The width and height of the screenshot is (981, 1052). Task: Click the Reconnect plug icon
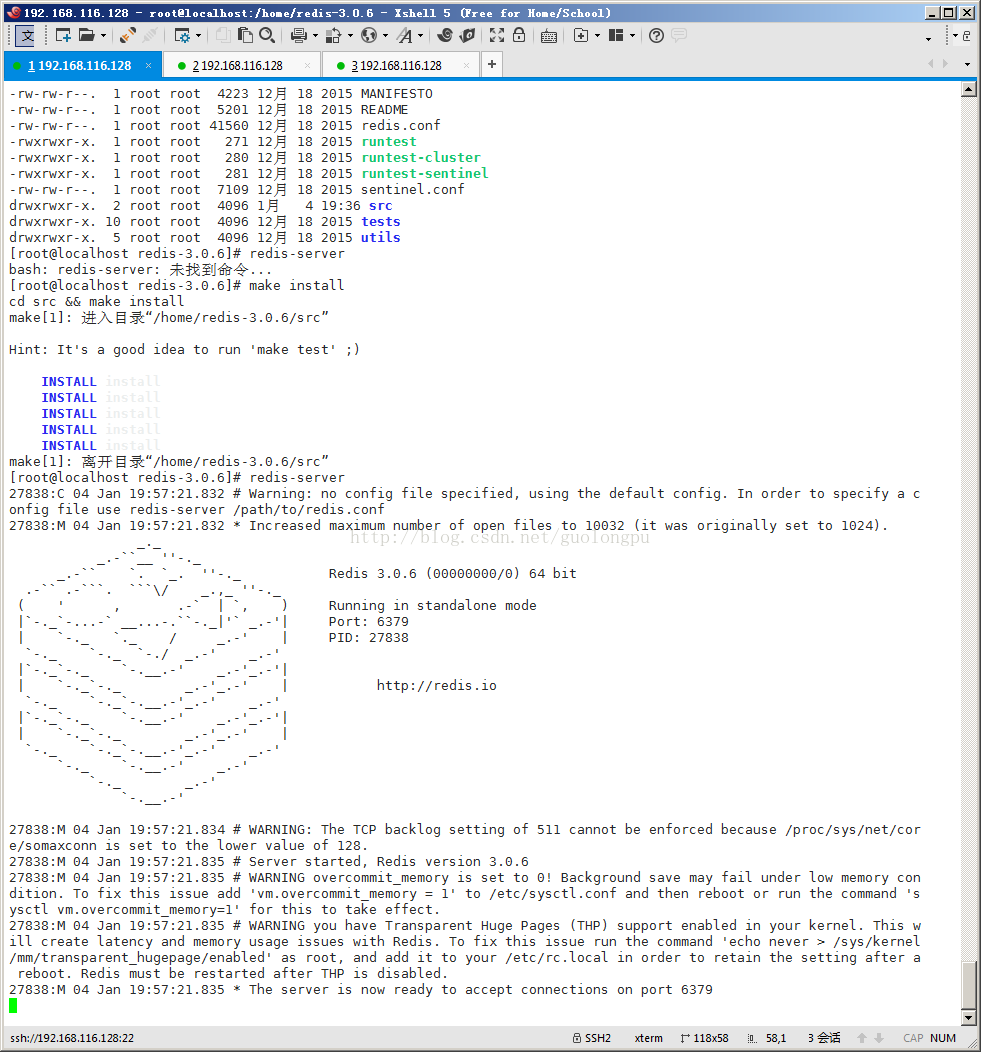point(127,36)
